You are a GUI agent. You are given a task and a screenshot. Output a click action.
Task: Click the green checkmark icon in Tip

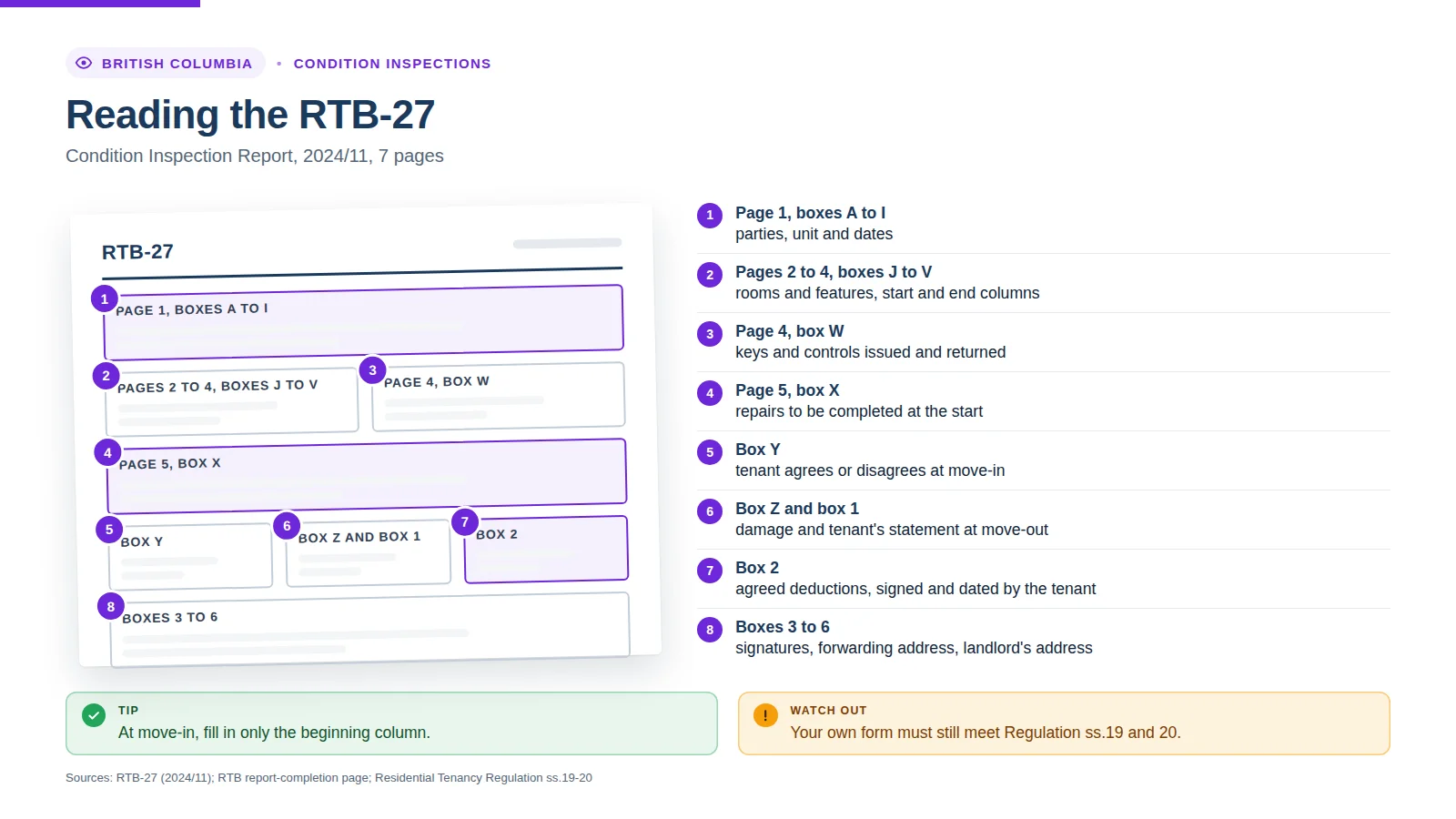coord(94,715)
